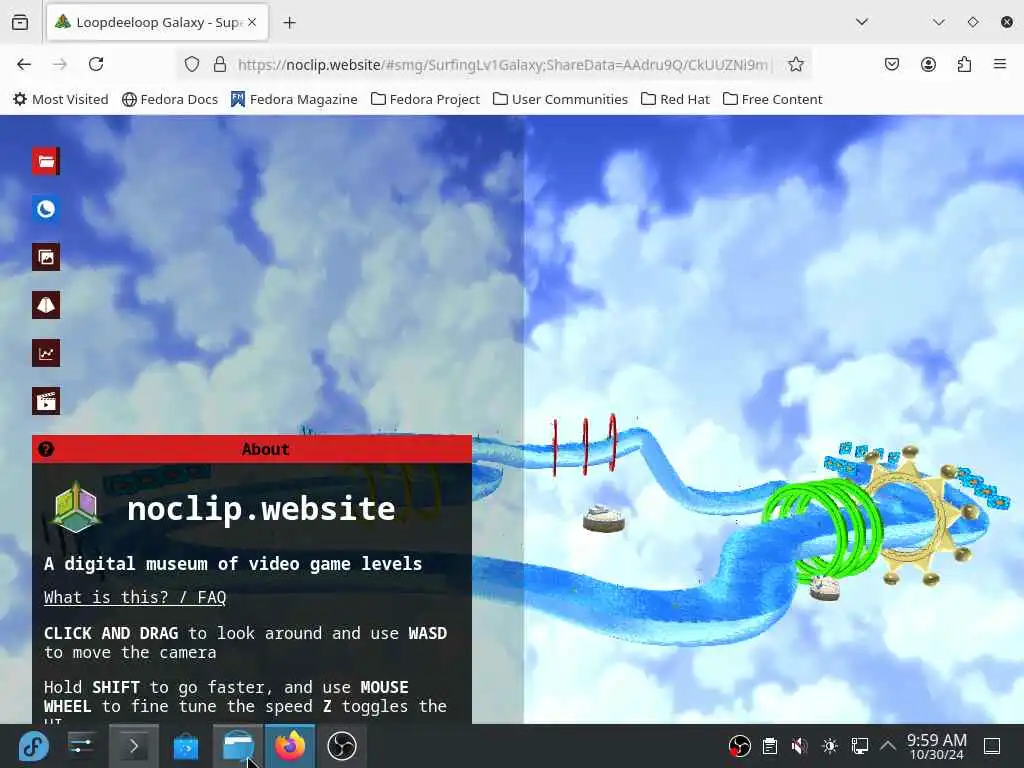Viewport: 1024px width, 768px height.
Task: Expand the hidden system tray icons arrow
Action: coord(888,745)
